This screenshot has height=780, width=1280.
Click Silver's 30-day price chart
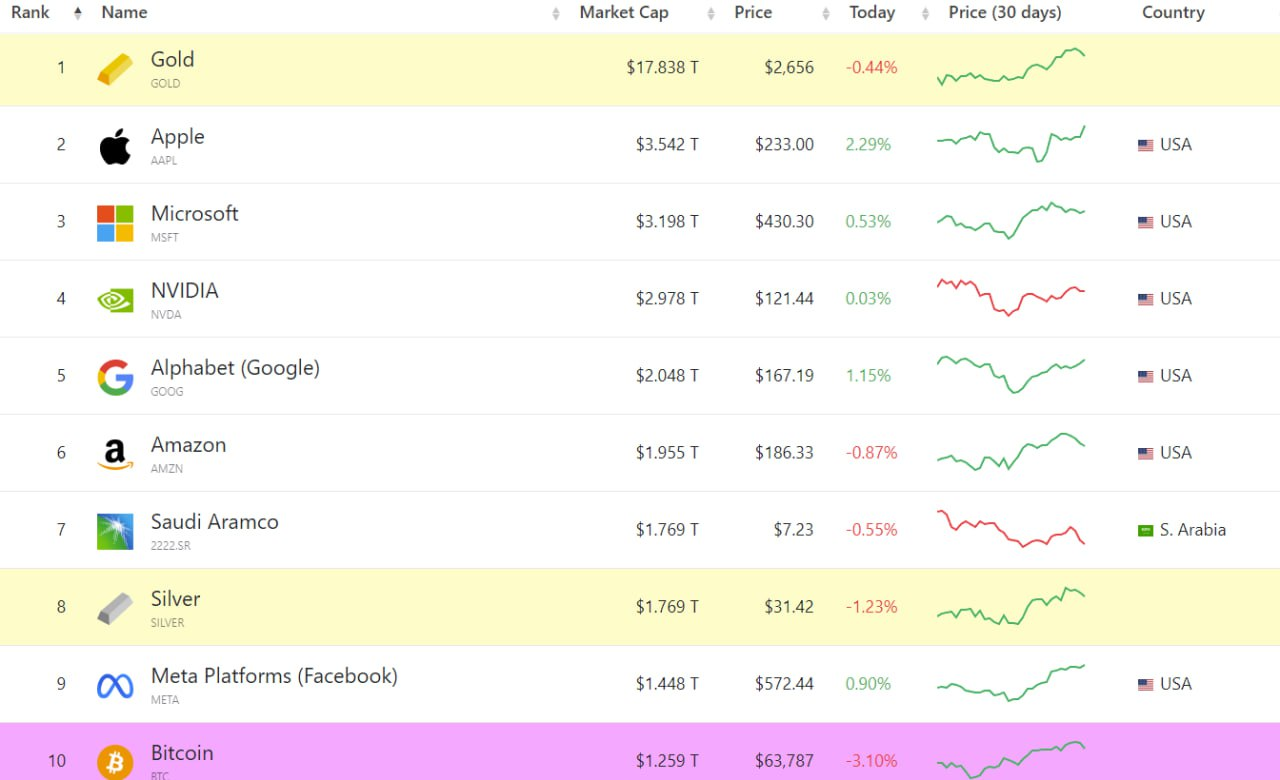pos(1011,606)
